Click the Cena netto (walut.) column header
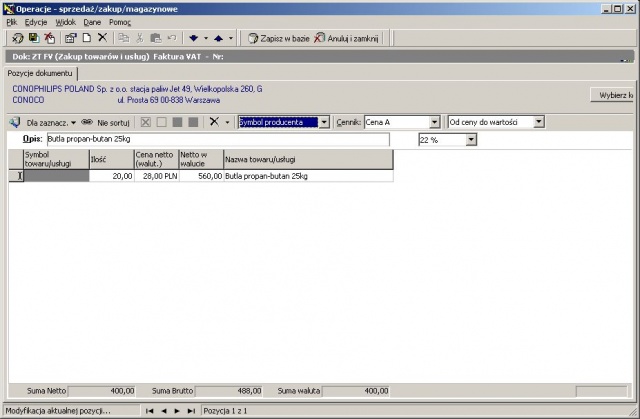Image resolution: width=640 pixels, height=419 pixels. [x=157, y=159]
